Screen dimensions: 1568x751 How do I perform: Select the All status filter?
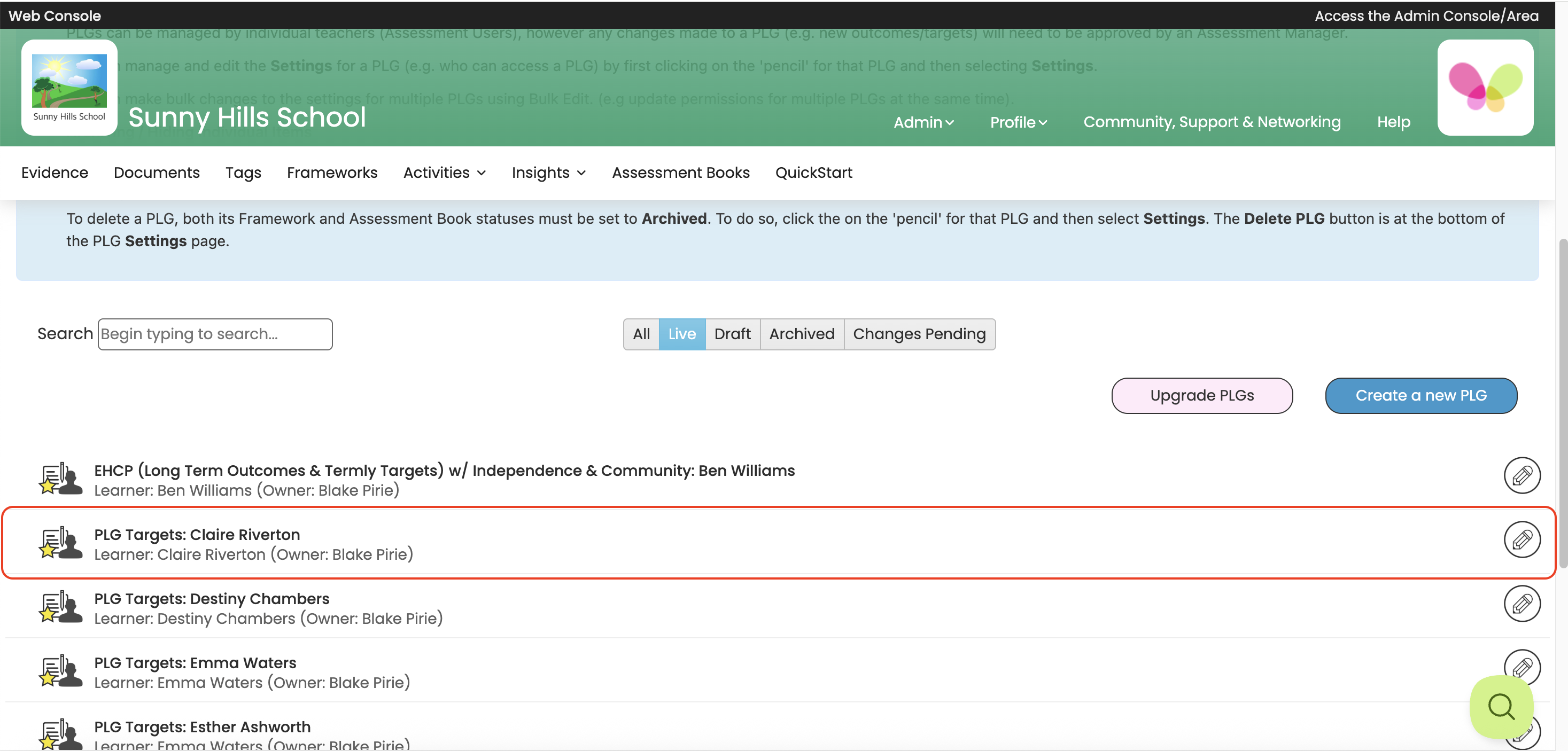(641, 334)
